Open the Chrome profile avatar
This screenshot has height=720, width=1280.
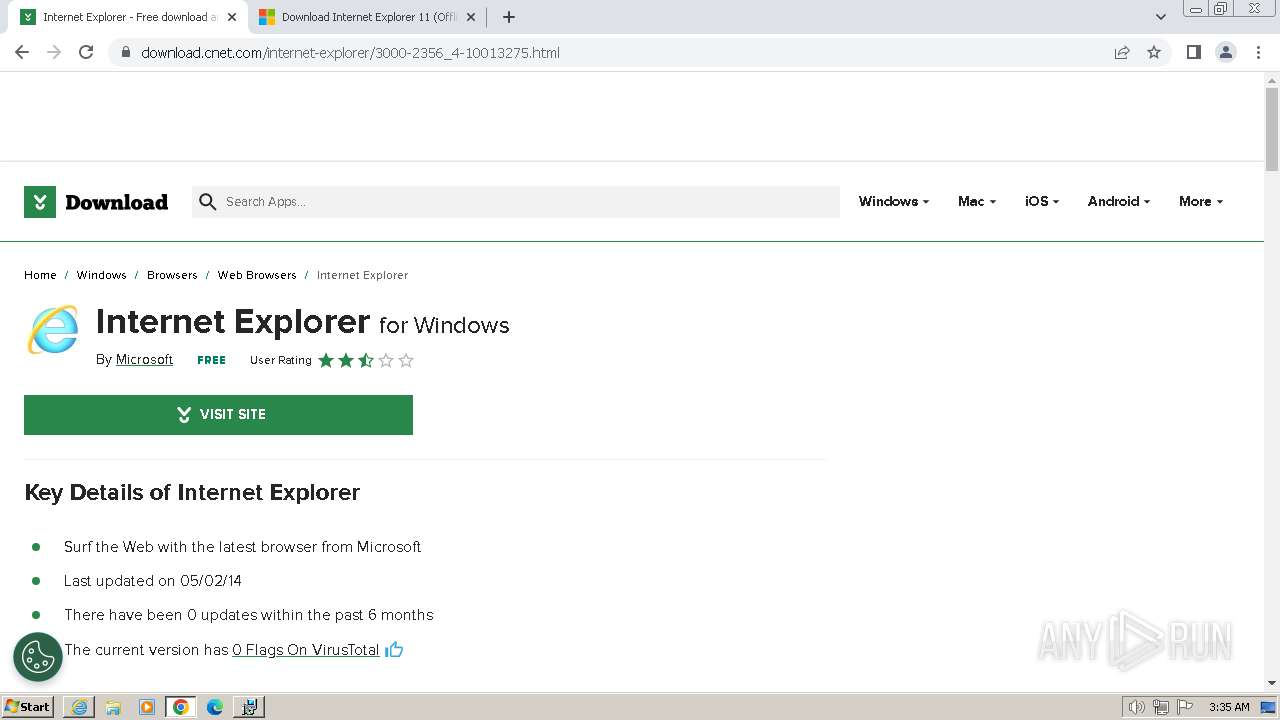point(1225,52)
